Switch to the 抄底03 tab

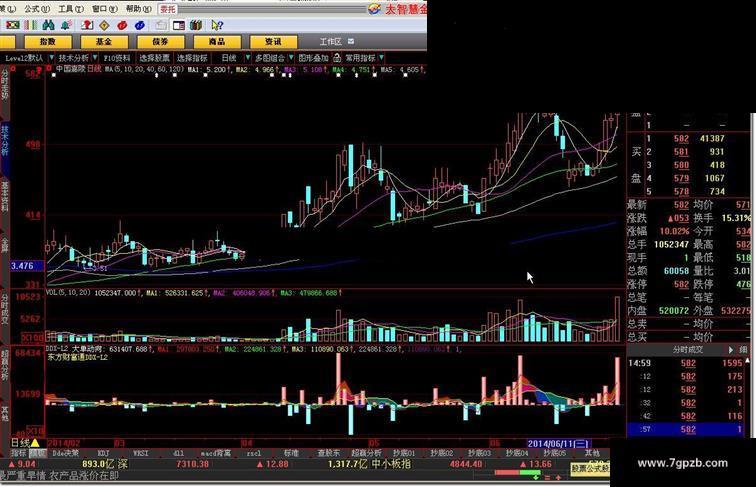(479, 453)
